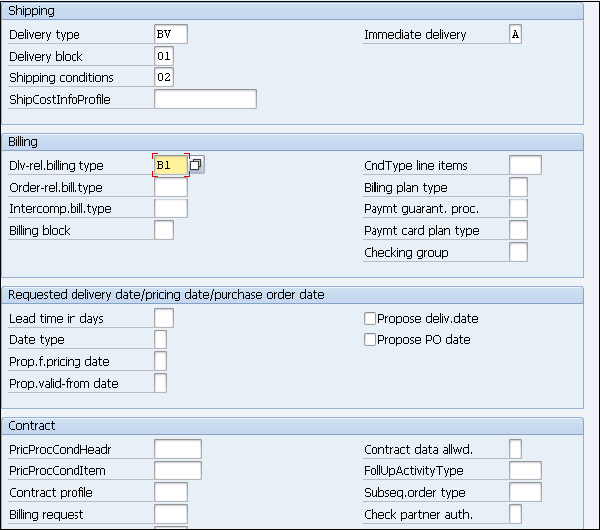This screenshot has height=530, width=600.
Task: Select the Subseq.order type field
Action: coord(525,492)
